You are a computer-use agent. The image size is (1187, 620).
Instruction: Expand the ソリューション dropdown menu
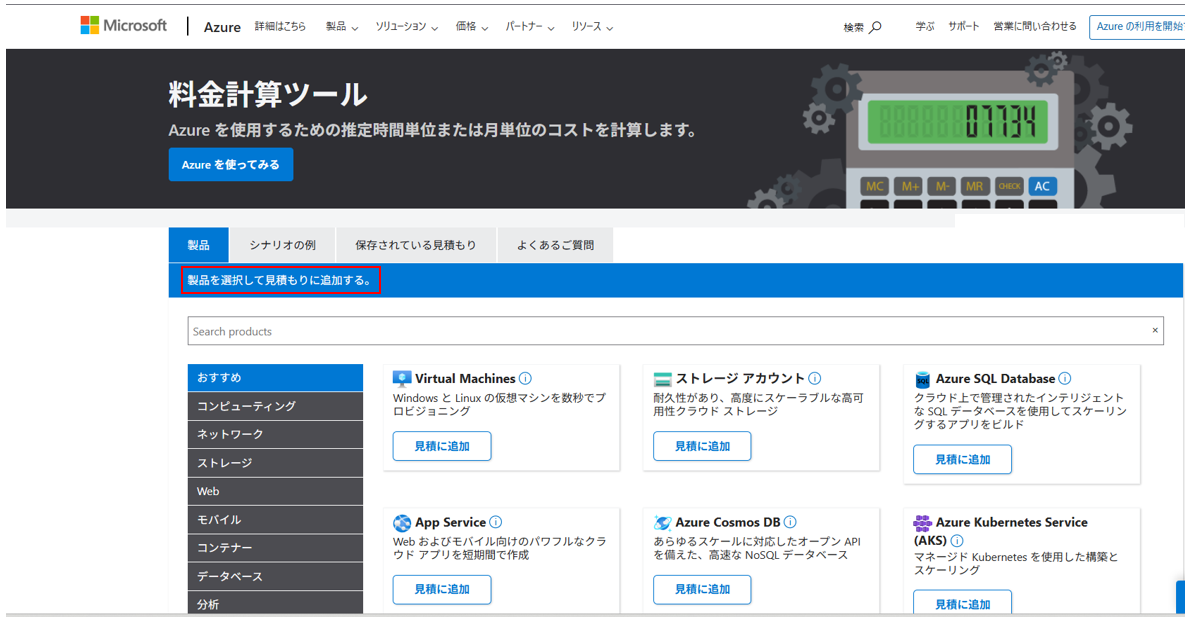pyautogui.click(x=406, y=27)
